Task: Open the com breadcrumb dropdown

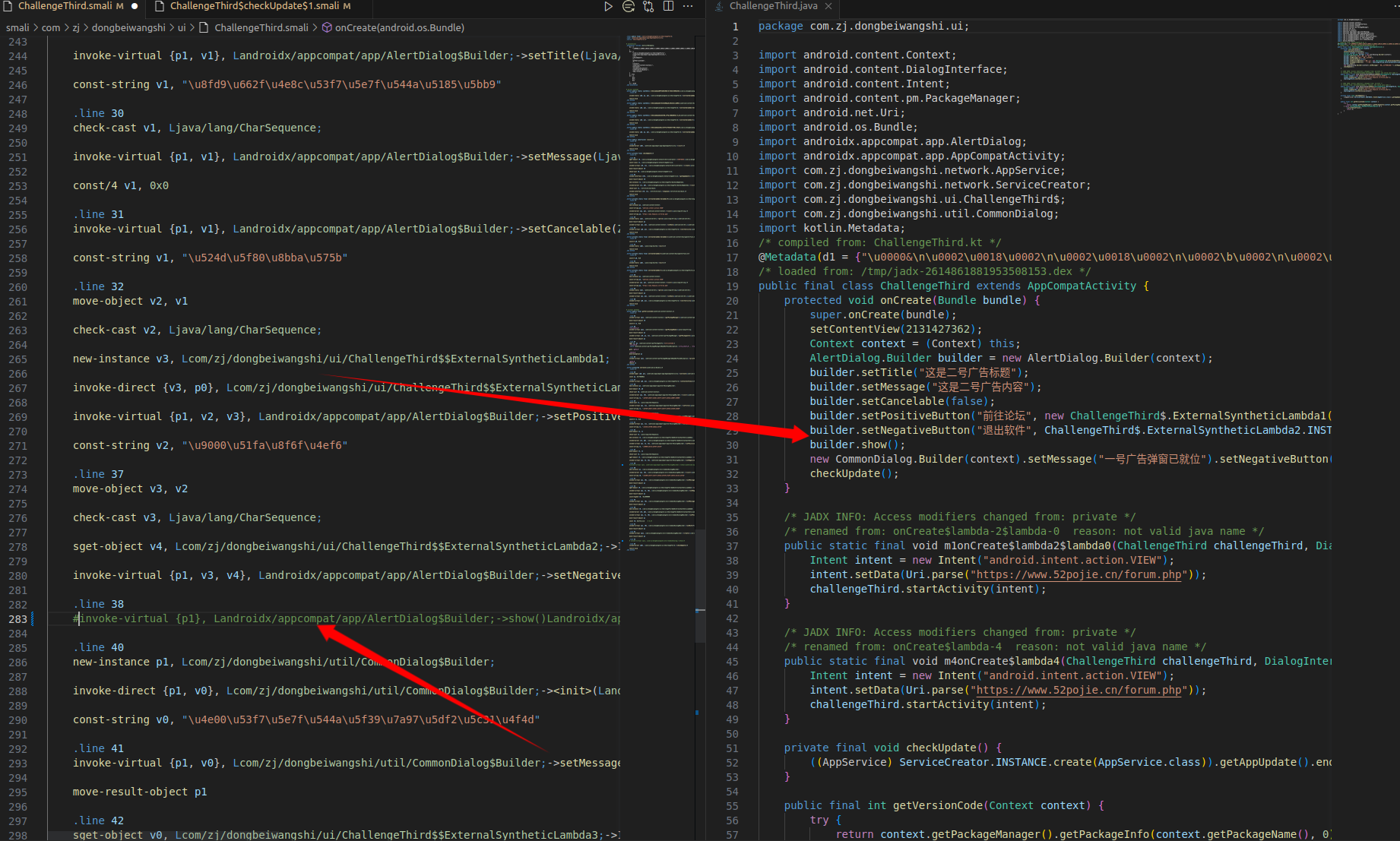Action: (x=51, y=27)
